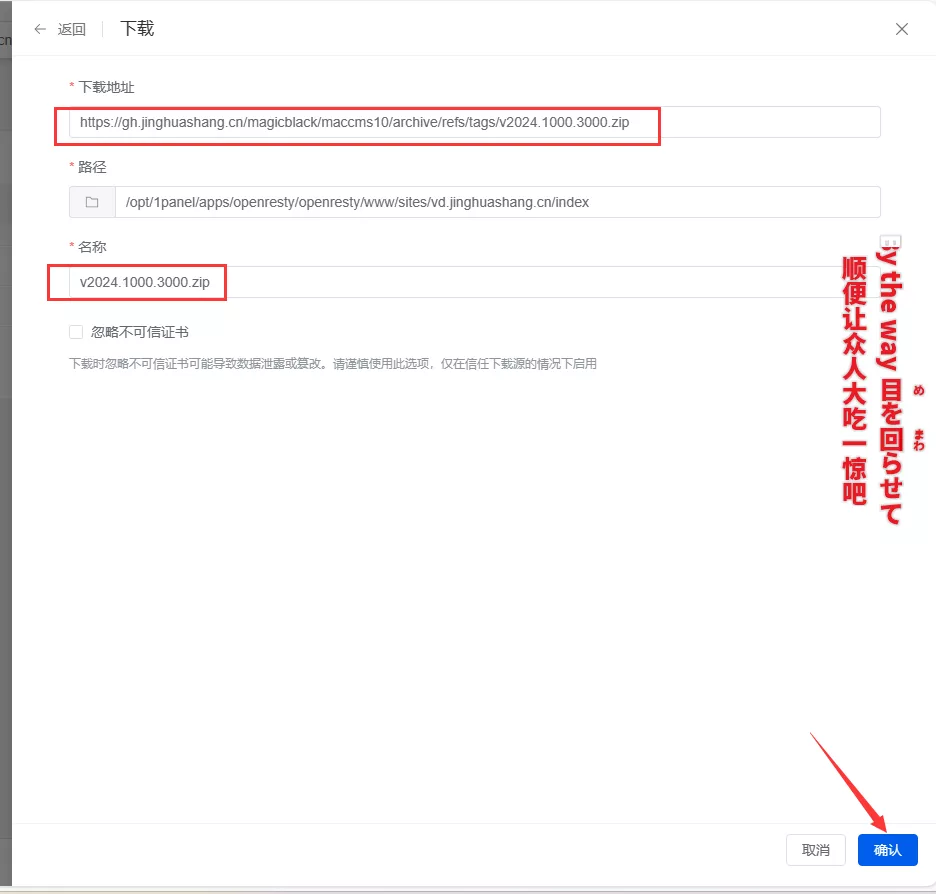
Task: Click the 路径 path input field
Action: [497, 202]
